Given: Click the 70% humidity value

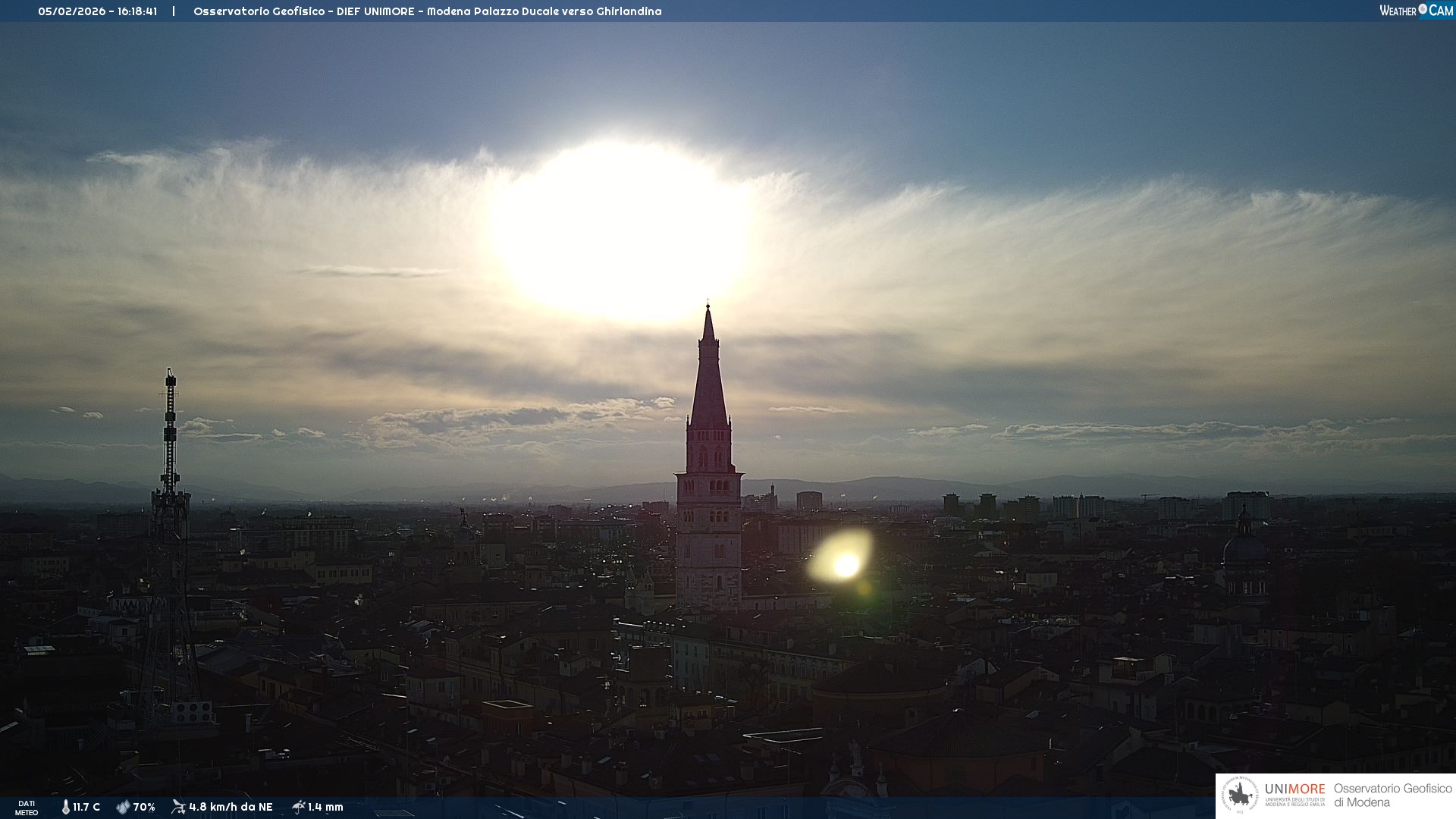Looking at the screenshot, I should [x=144, y=807].
